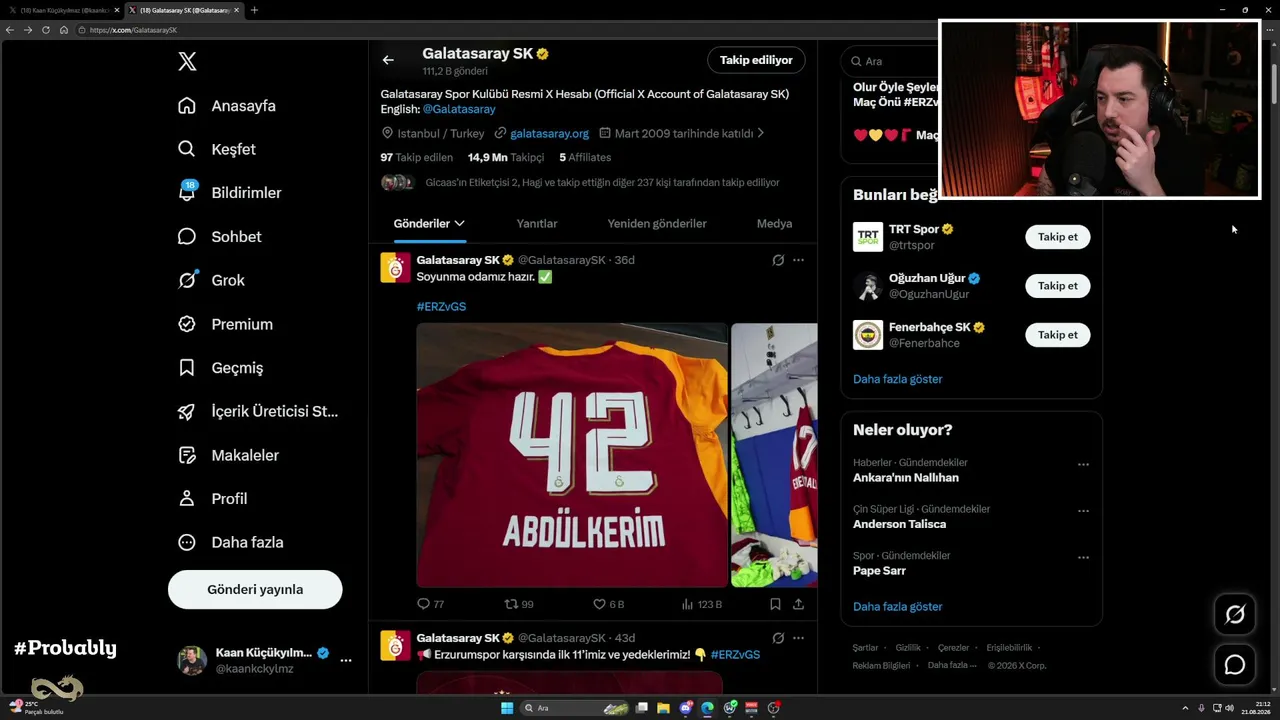
Task: Open the Fenerbahçe SK profile avatar
Action: [868, 335]
